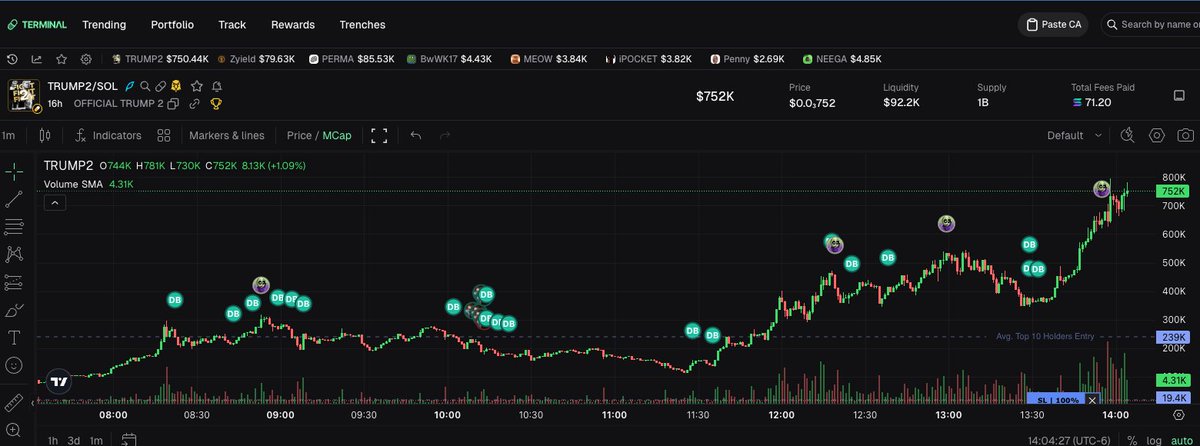This screenshot has height=446, width=1200.
Task: Click the TRUMP2 token avatar image
Action: tap(23, 95)
